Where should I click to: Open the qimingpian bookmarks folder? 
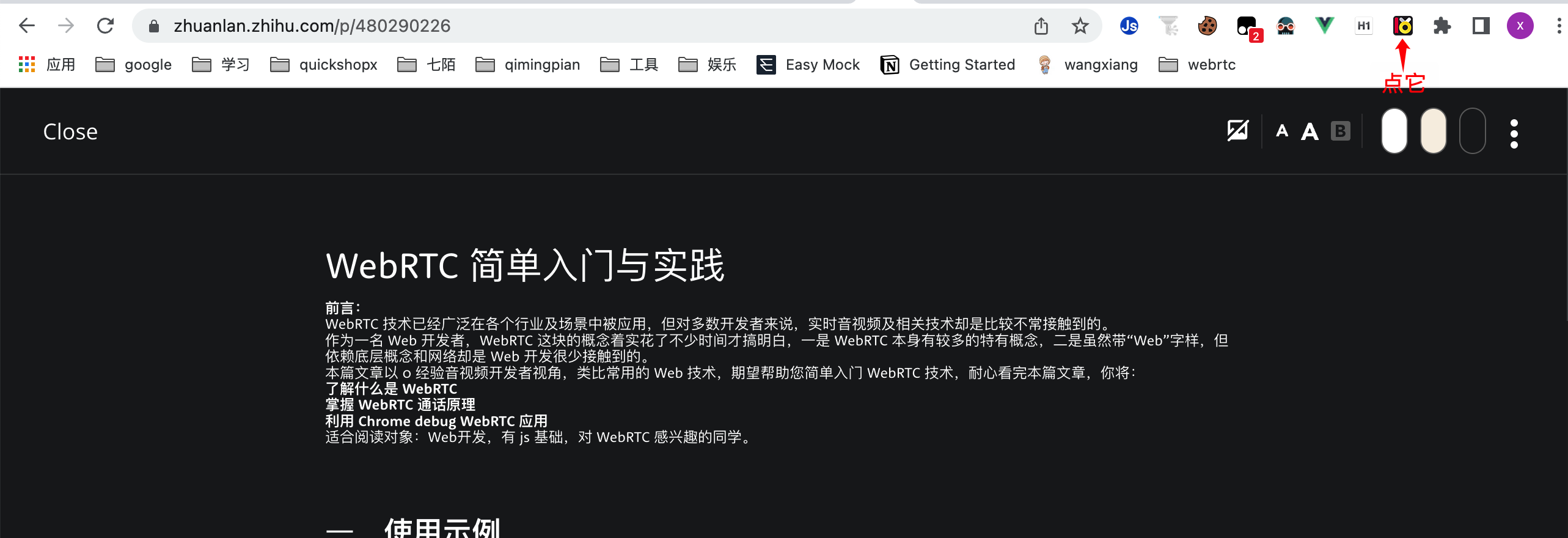(x=528, y=64)
